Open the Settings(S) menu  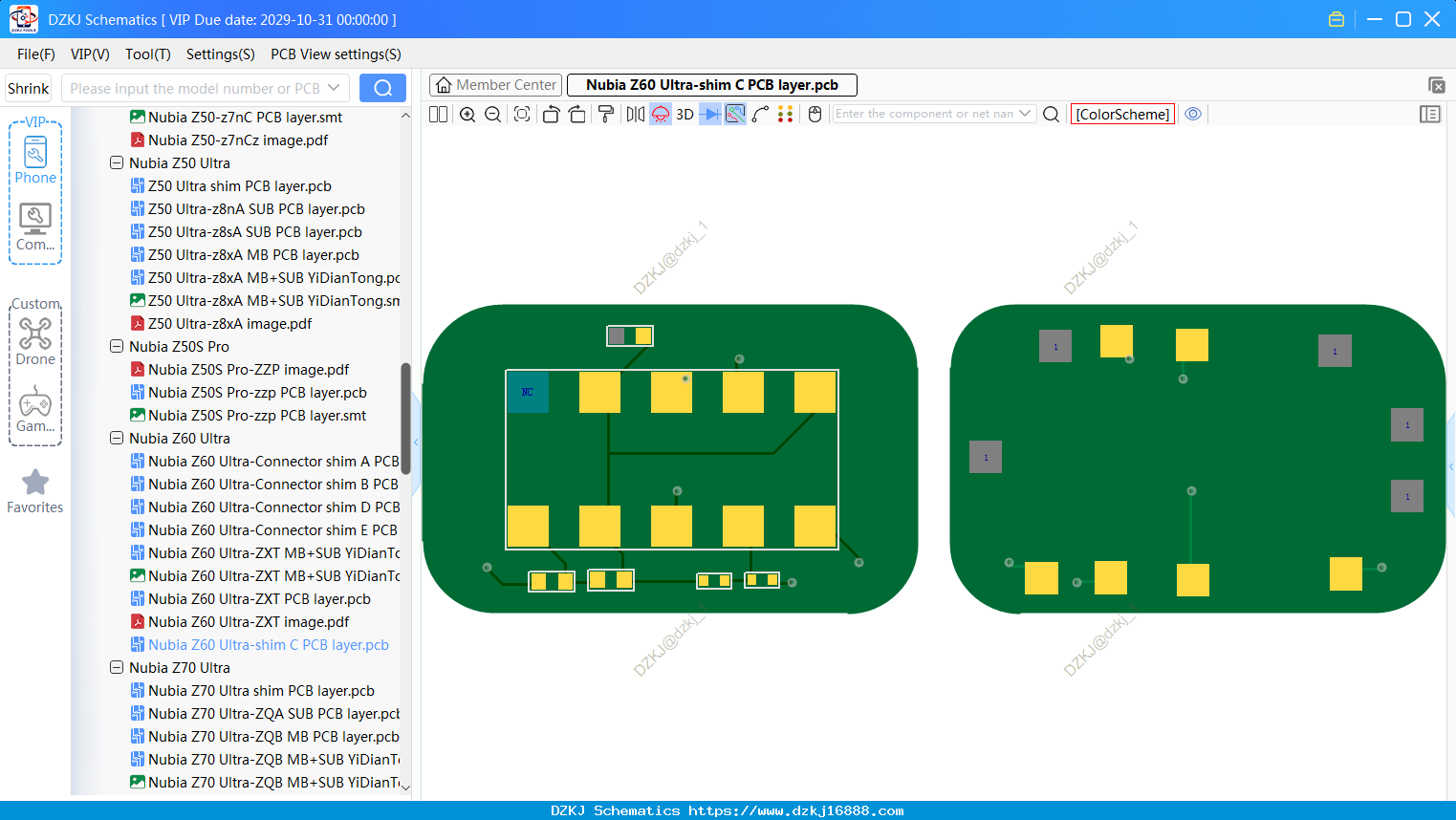(221, 54)
